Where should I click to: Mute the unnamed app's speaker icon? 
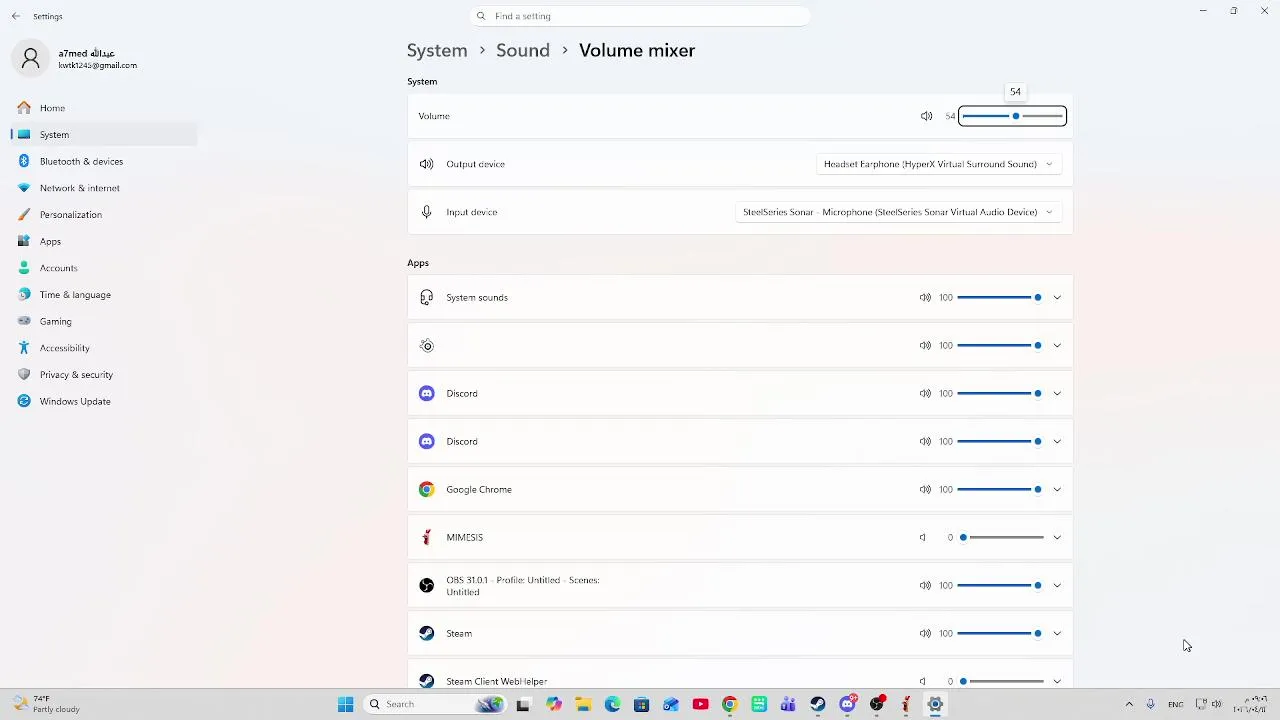tap(925, 345)
